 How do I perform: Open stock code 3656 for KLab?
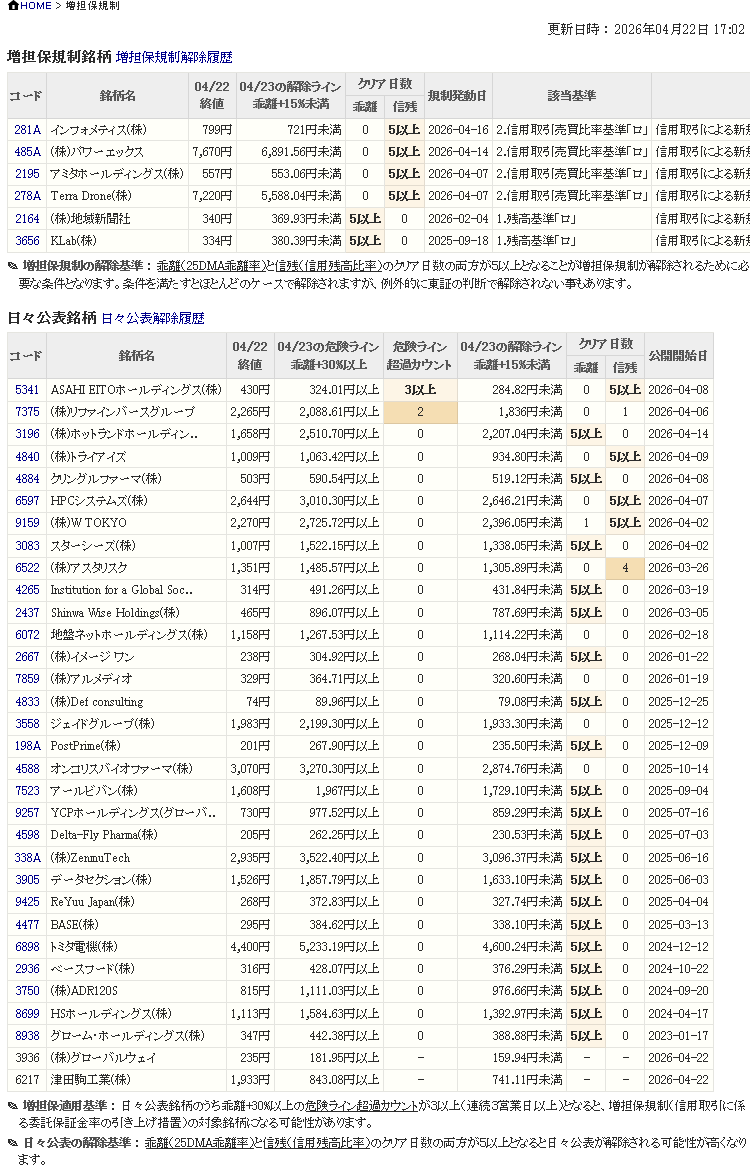pyautogui.click(x=27, y=241)
